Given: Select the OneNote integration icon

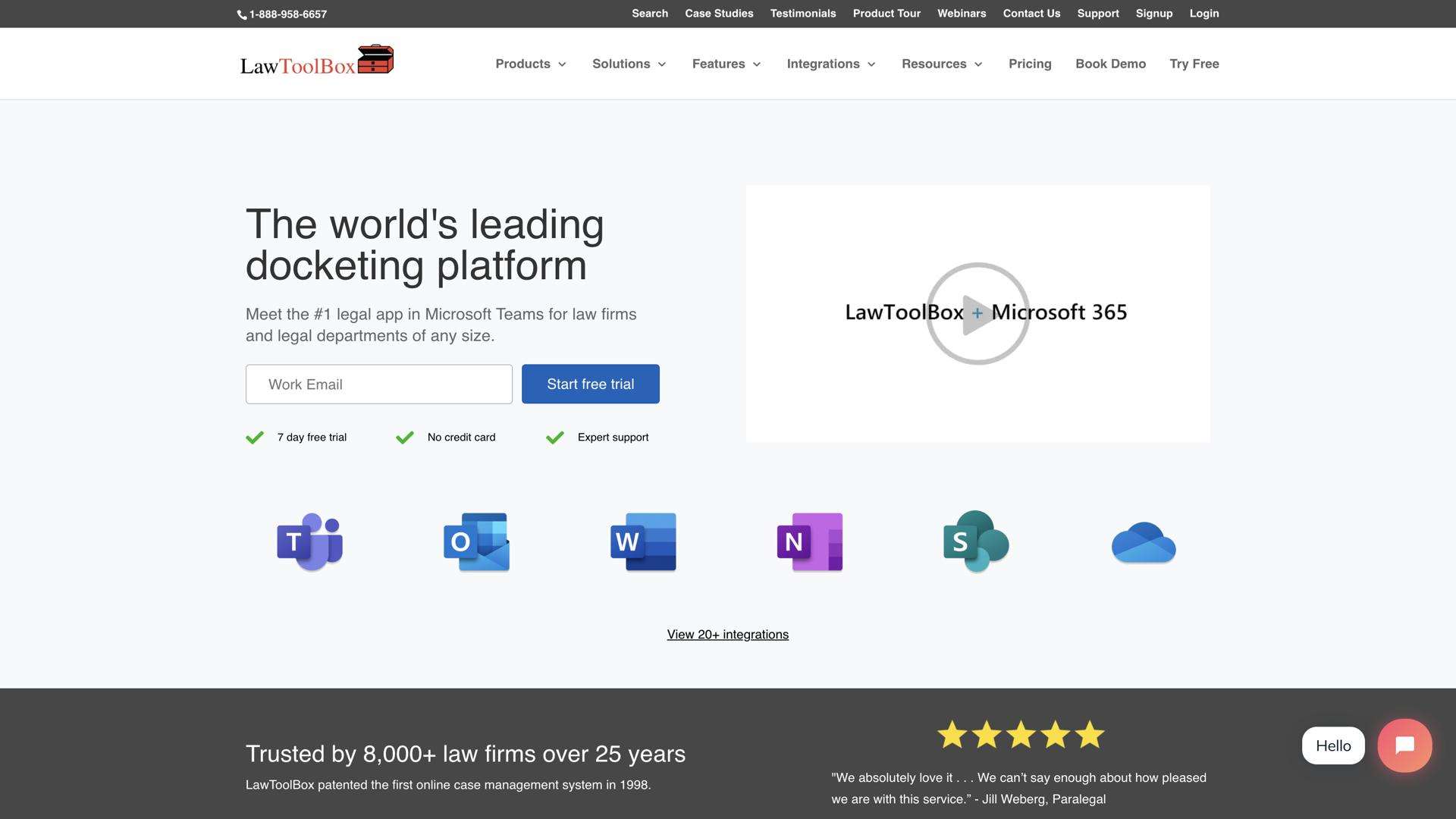Looking at the screenshot, I should point(810,541).
